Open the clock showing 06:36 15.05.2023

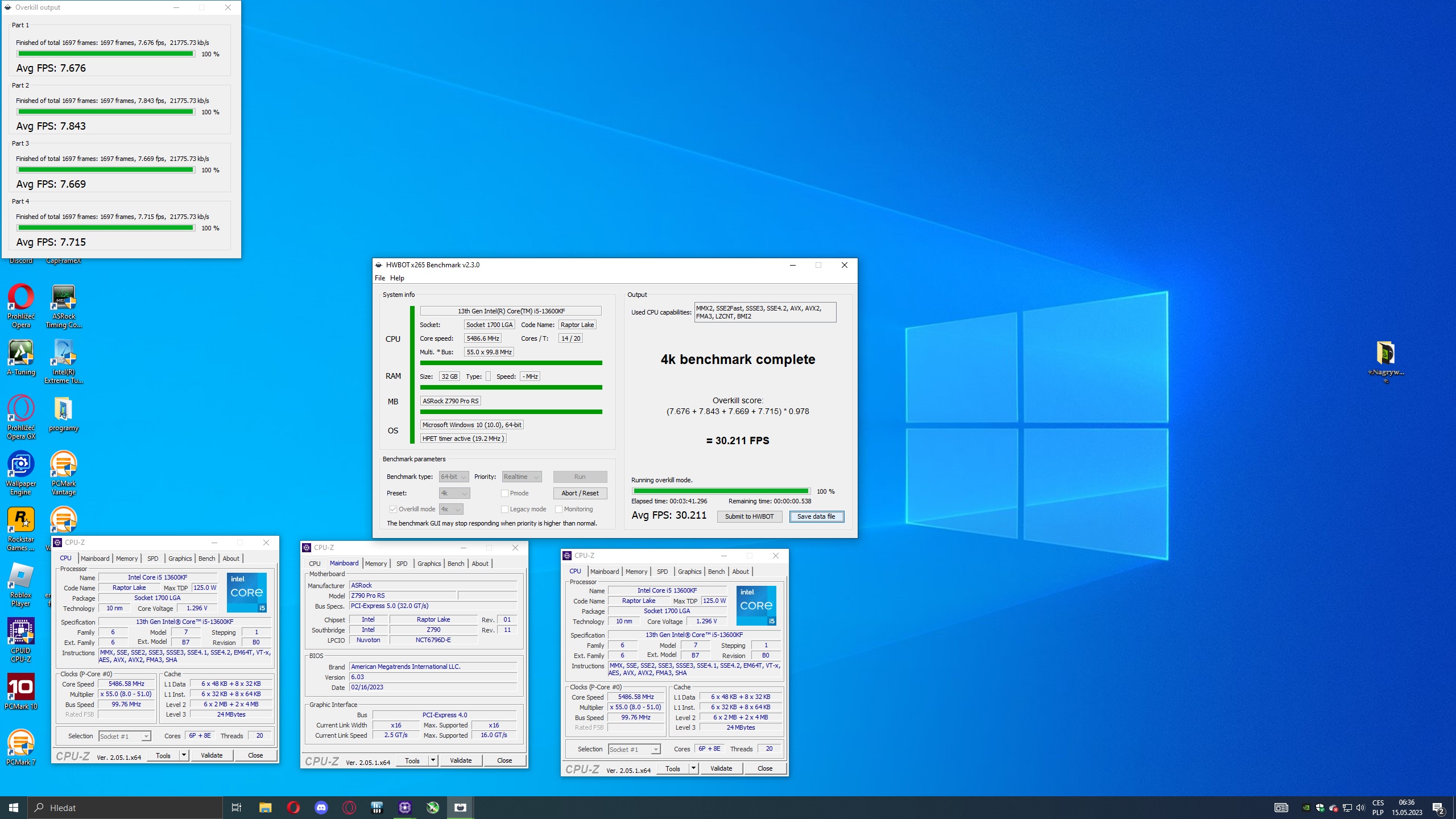click(1407, 808)
